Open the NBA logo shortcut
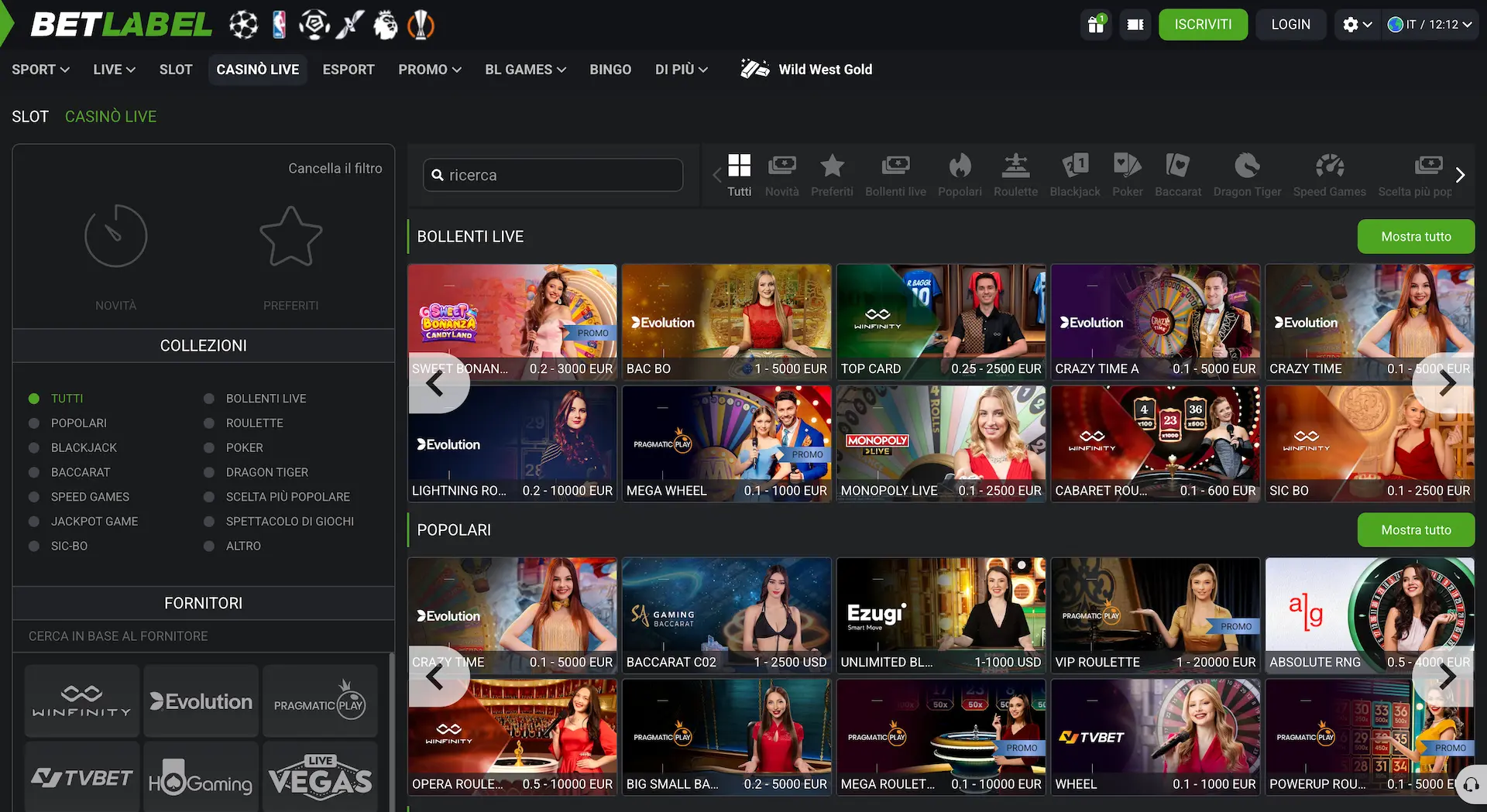Image resolution: width=1487 pixels, height=812 pixels. point(280,25)
